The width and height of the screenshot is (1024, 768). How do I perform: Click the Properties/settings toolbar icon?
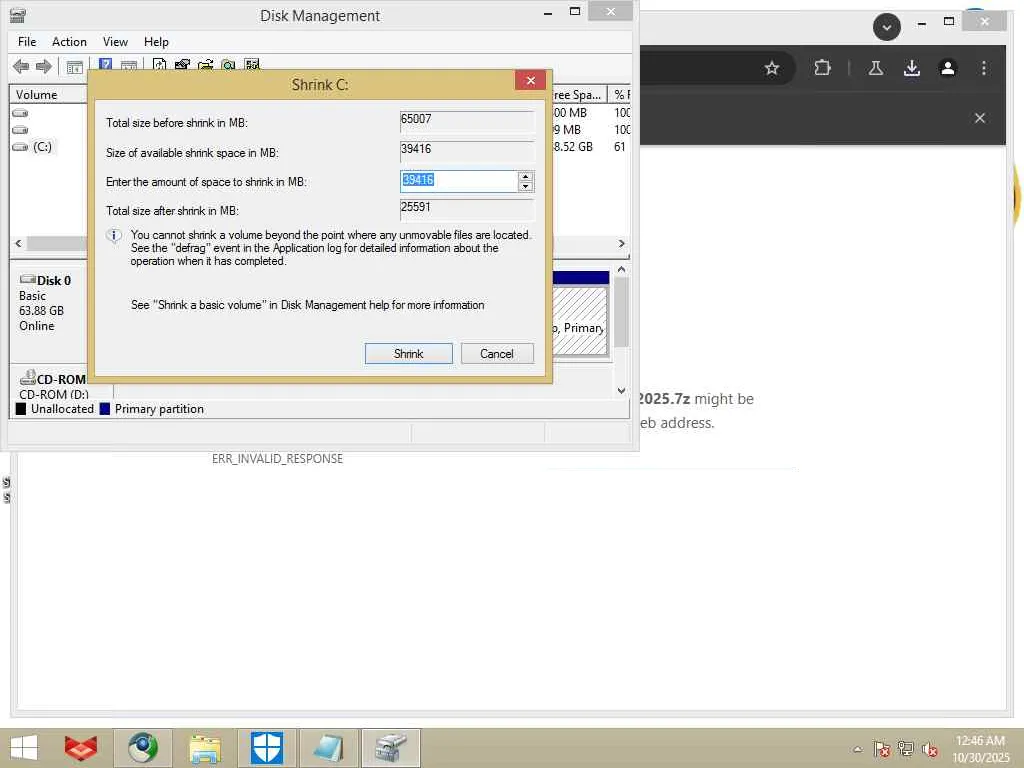(182, 64)
